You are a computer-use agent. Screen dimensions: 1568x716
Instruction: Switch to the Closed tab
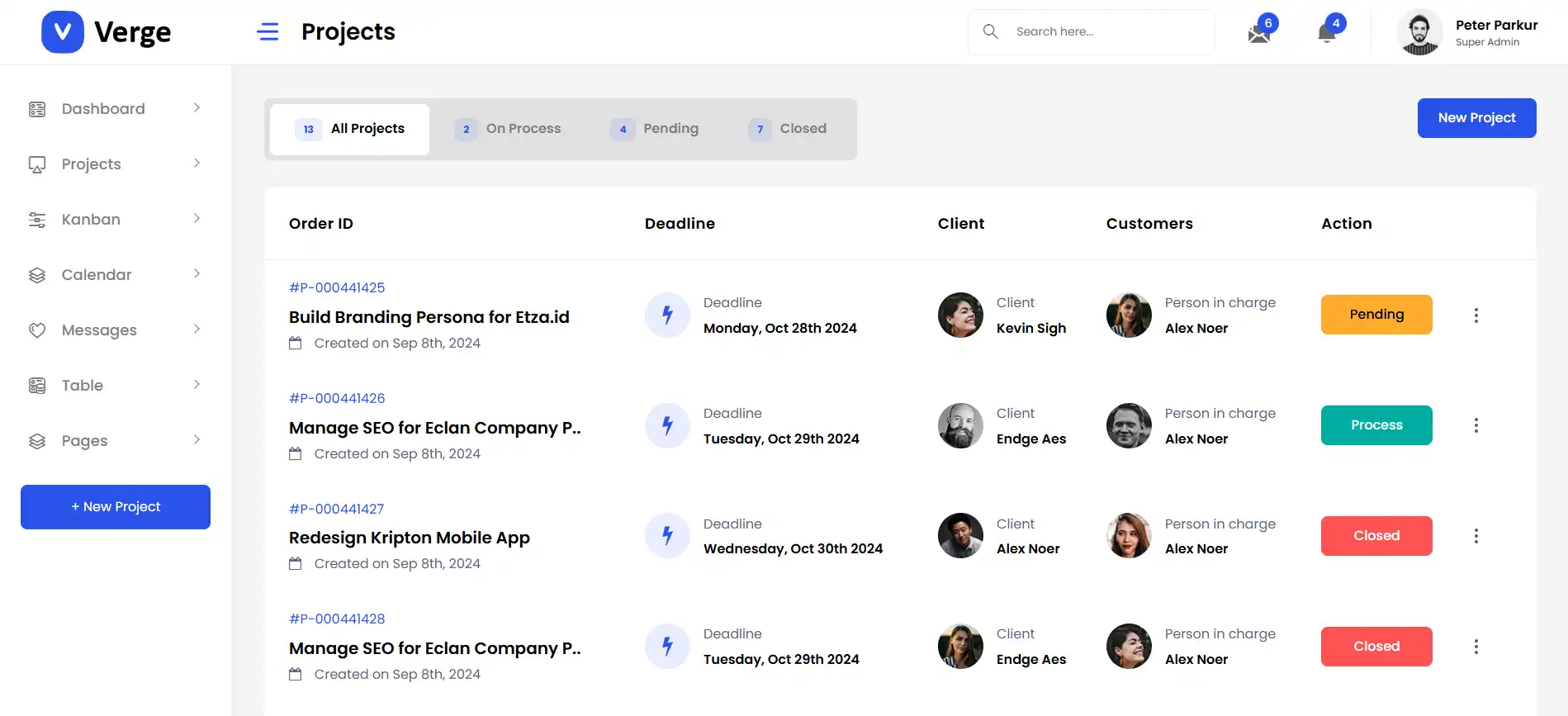(788, 129)
